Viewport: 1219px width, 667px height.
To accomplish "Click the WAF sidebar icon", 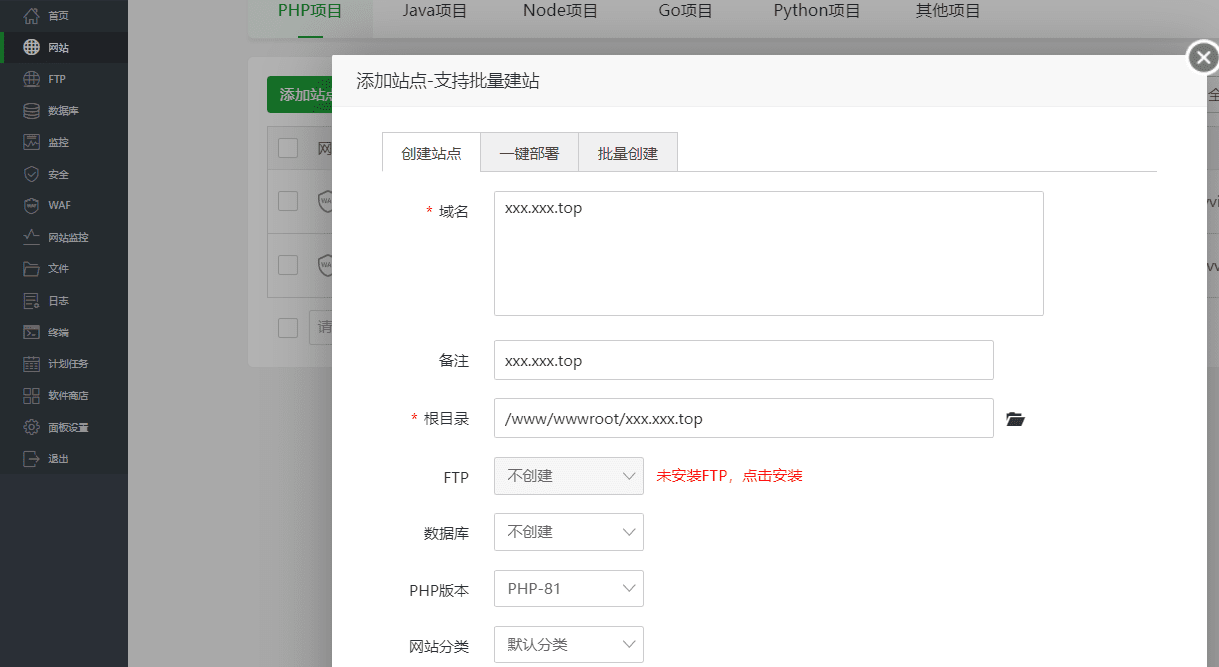I will click(31, 206).
